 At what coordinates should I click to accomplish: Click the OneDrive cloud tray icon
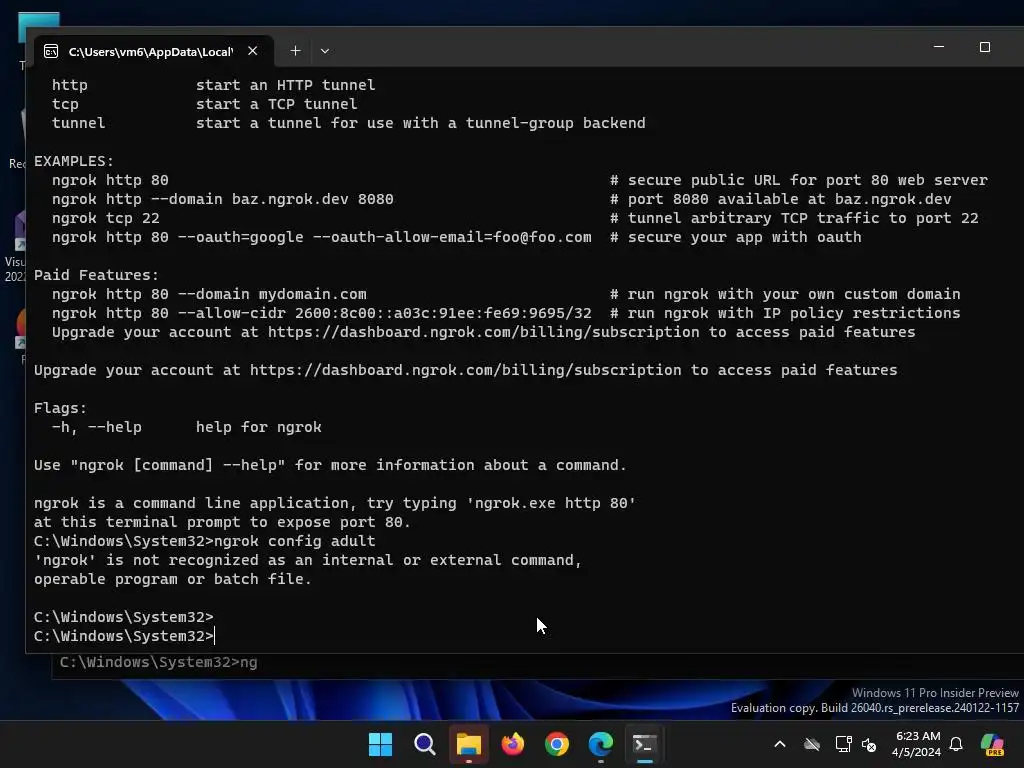tap(812, 744)
